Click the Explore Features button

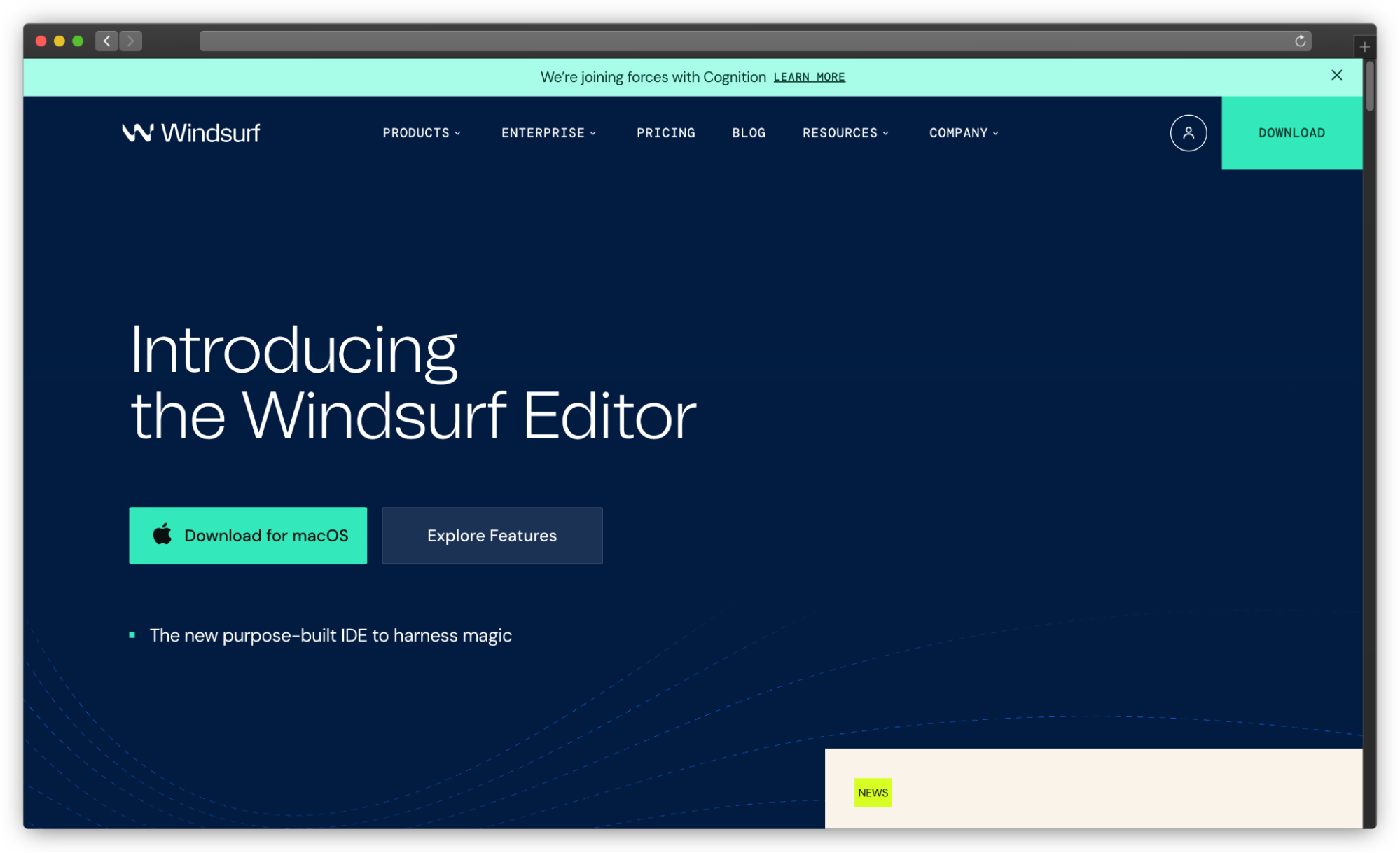click(x=492, y=536)
